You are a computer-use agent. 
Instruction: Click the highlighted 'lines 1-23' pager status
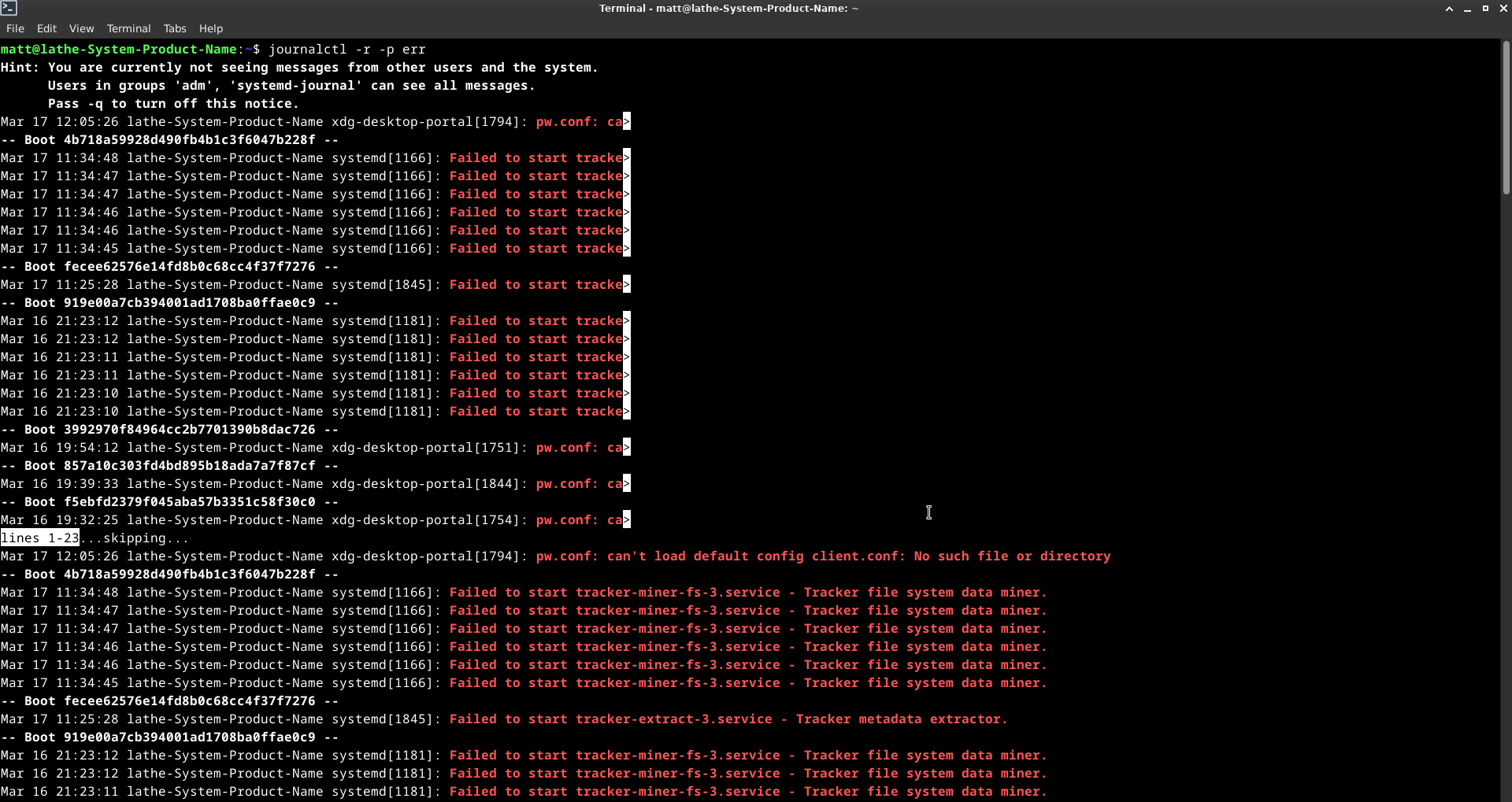(40, 538)
